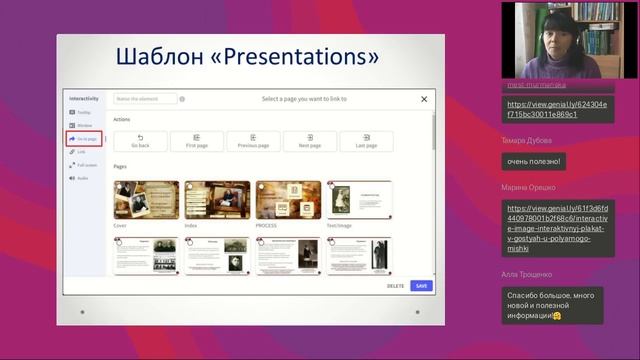Screen dimensions: 640x360
Task: Click the chat name 'Алла Трощенко'
Action: point(527,275)
